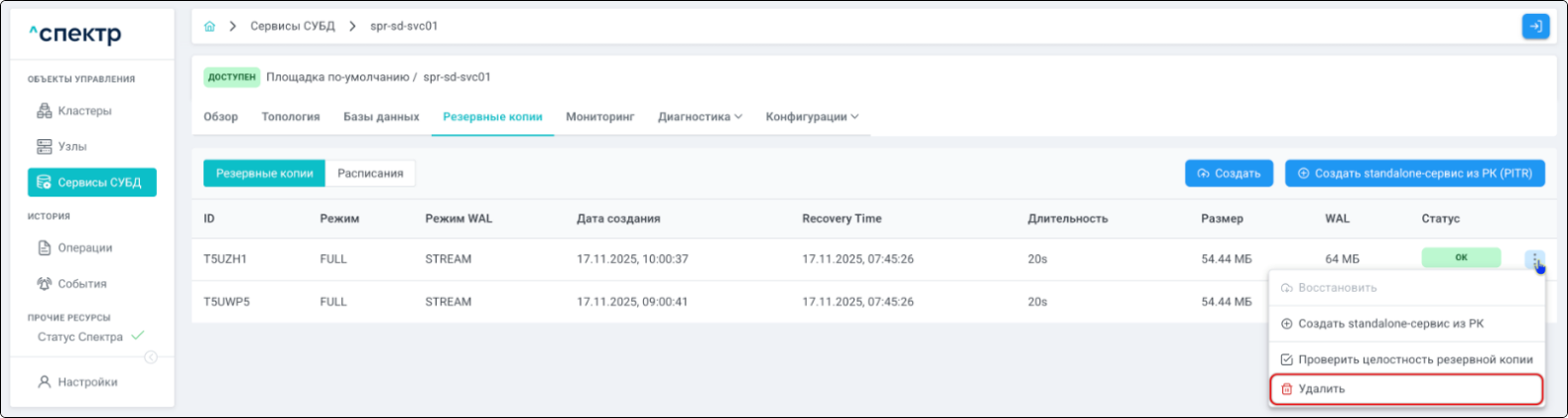Screen dimensions: 1568x418
Task: Click the logout icon button top right
Action: [x=1534, y=27]
